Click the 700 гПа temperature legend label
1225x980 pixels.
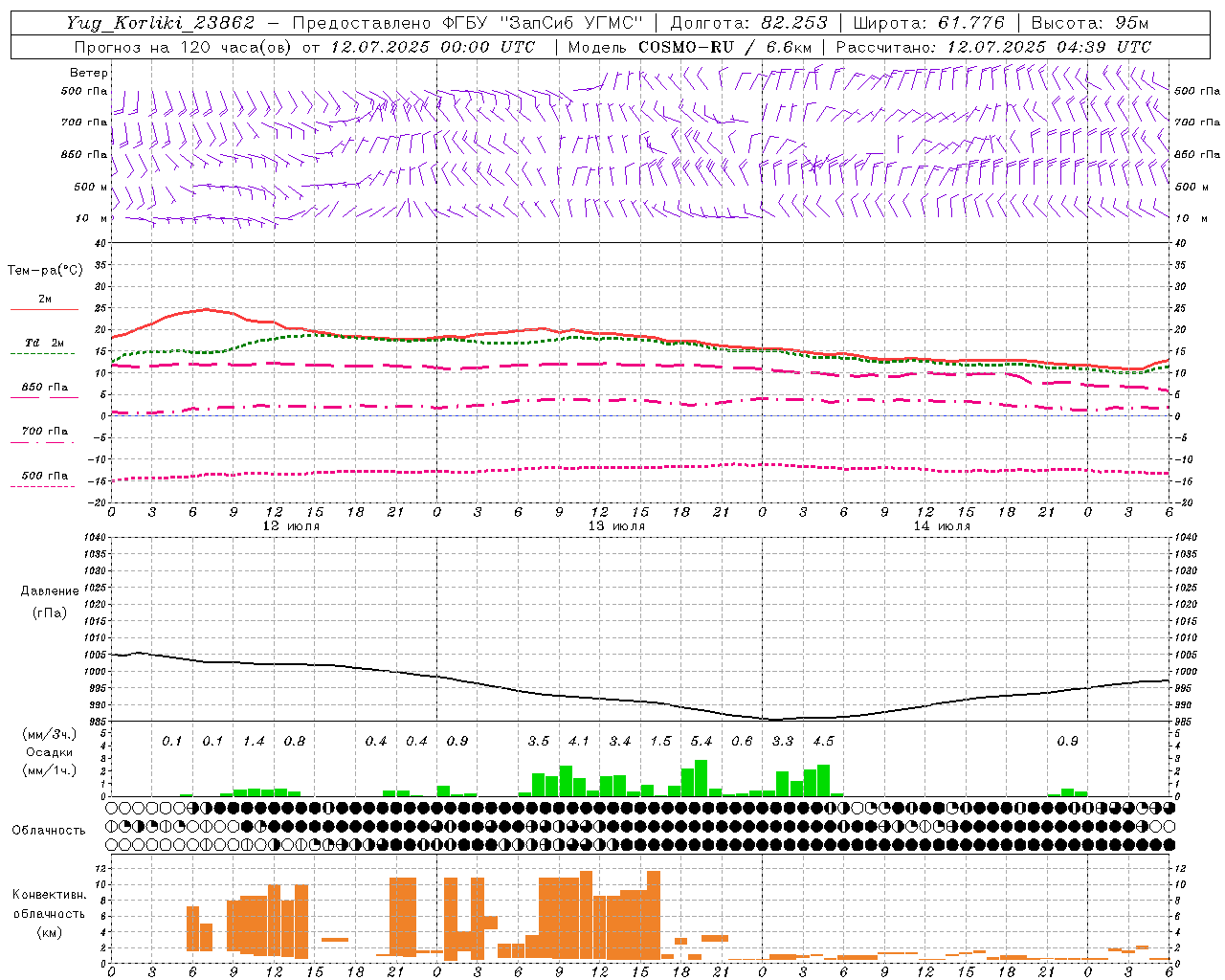(45, 431)
